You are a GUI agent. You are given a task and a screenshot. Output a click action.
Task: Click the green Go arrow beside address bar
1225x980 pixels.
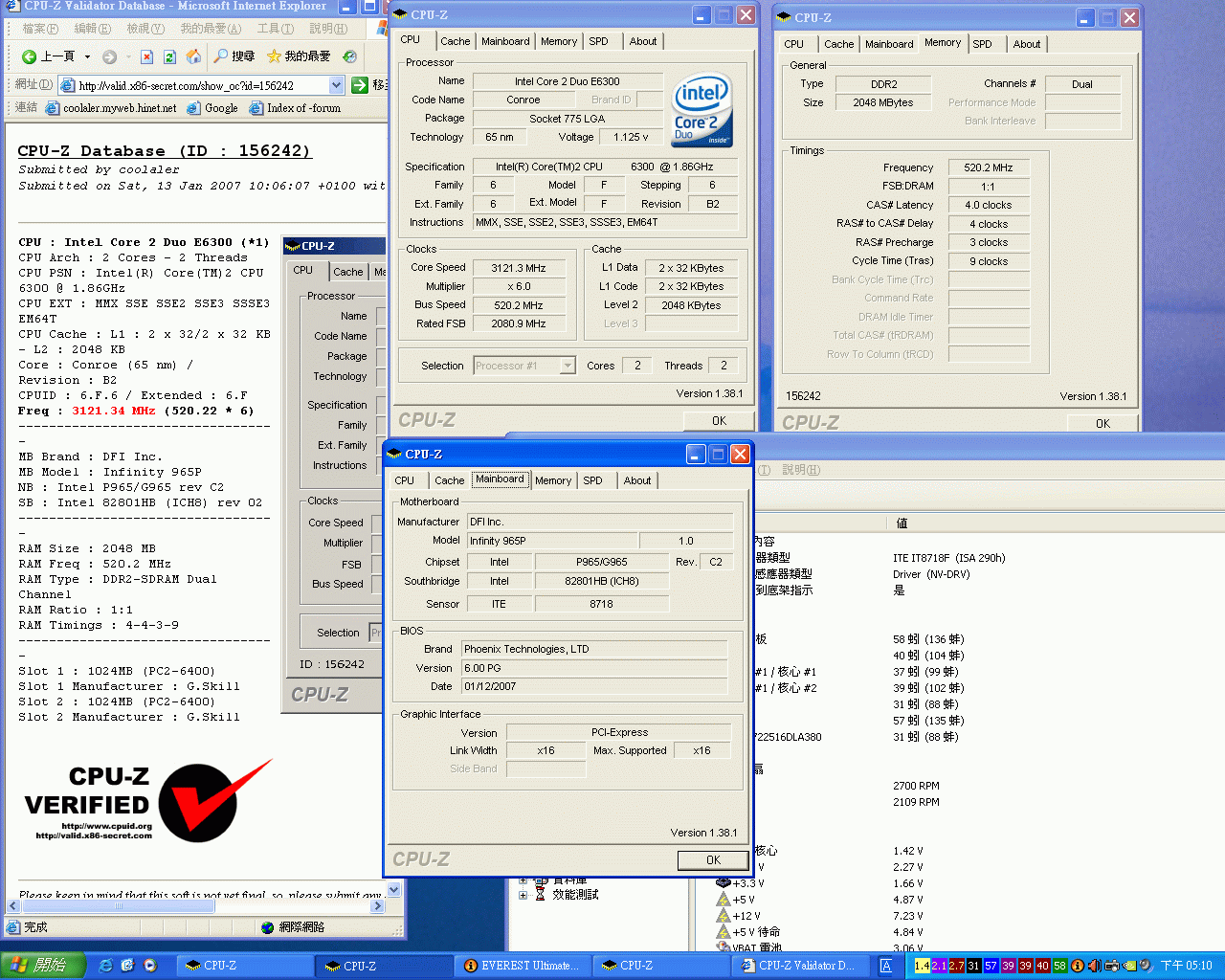(x=360, y=85)
